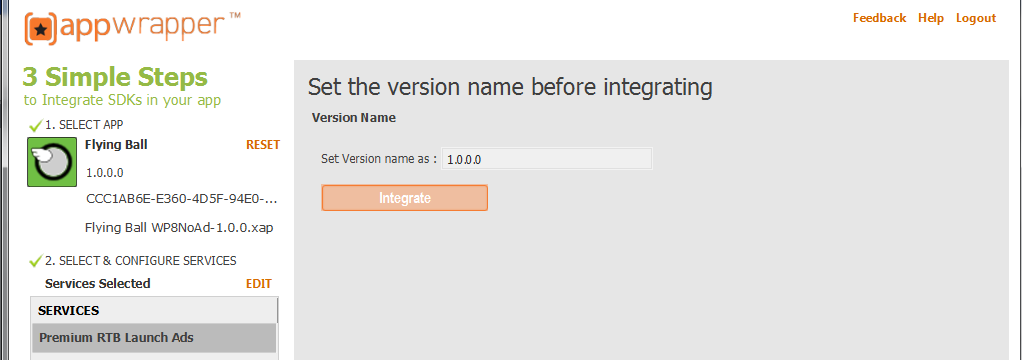1022x360 pixels.
Task: Click the Services Selected label
Action: 98,284
